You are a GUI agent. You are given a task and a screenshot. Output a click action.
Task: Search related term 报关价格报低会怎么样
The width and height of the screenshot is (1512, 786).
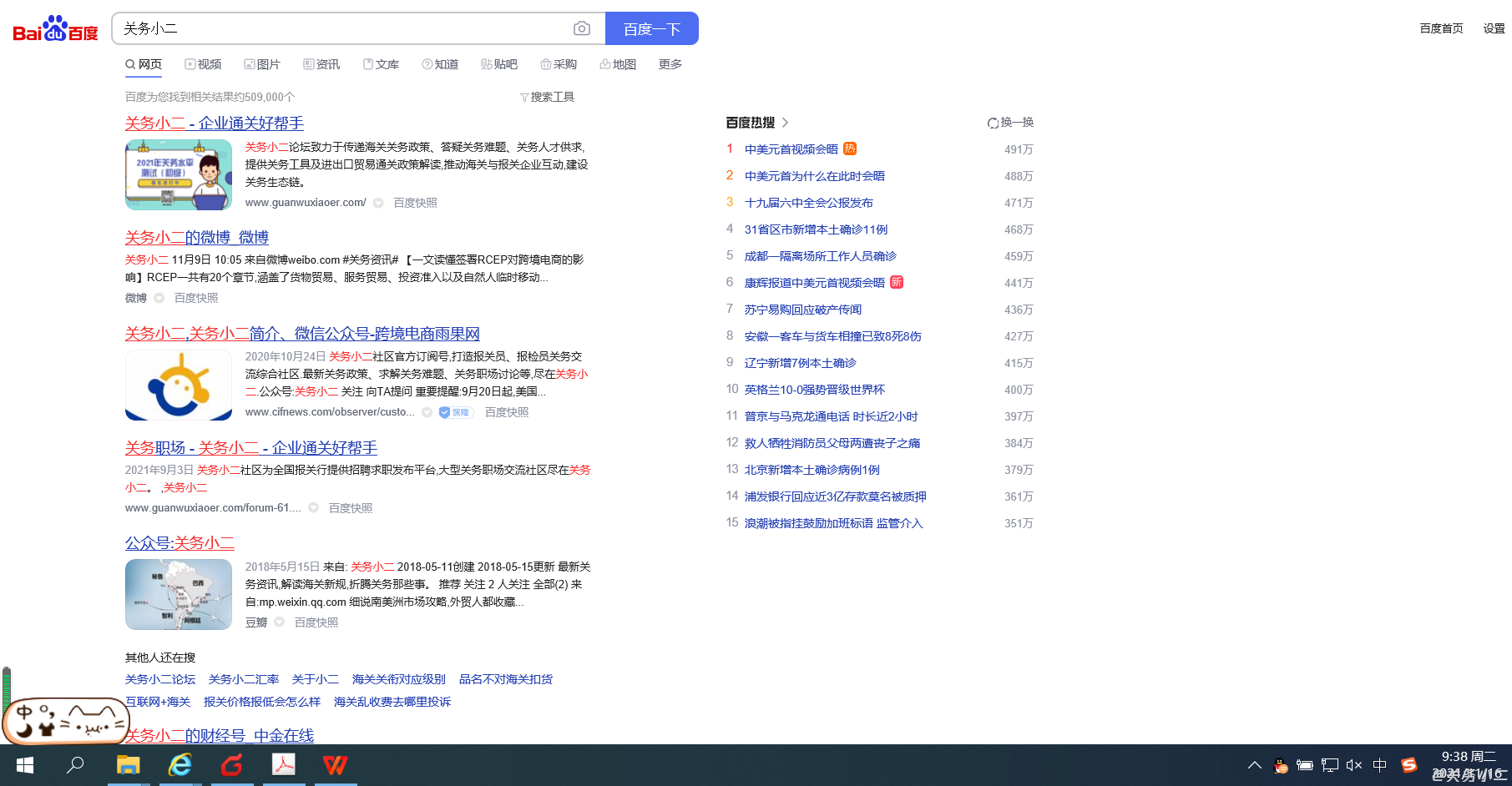click(x=262, y=702)
